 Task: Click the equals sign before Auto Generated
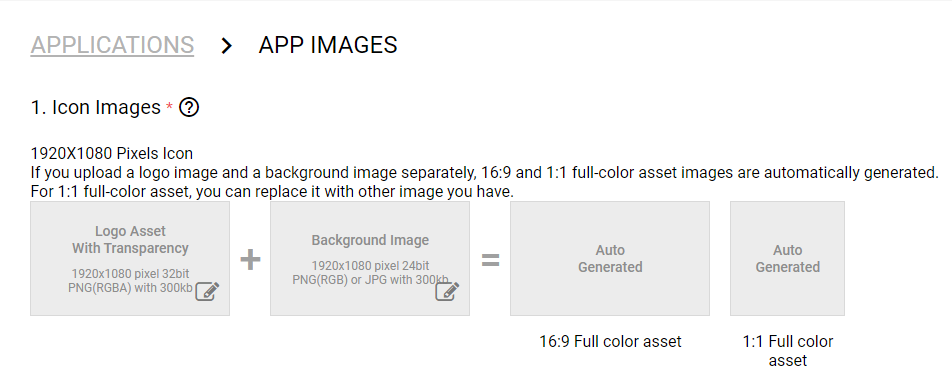[x=491, y=260]
